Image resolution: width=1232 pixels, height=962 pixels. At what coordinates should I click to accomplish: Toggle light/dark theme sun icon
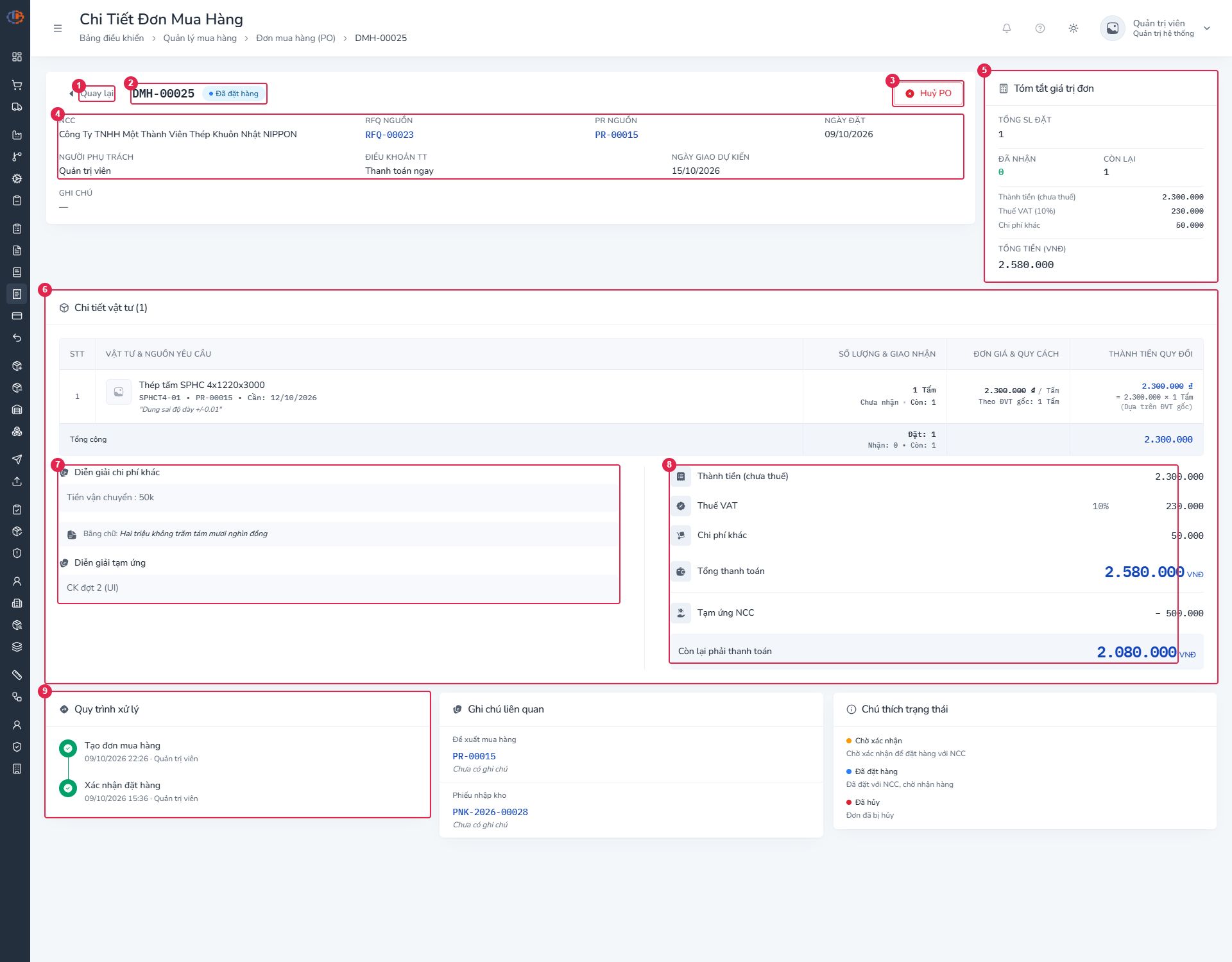point(1074,28)
